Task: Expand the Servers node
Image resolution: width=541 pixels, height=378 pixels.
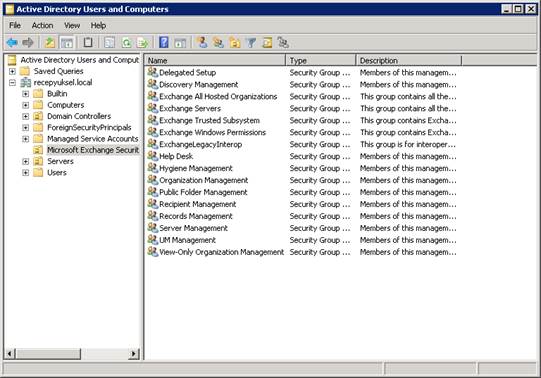Action: coord(26,161)
